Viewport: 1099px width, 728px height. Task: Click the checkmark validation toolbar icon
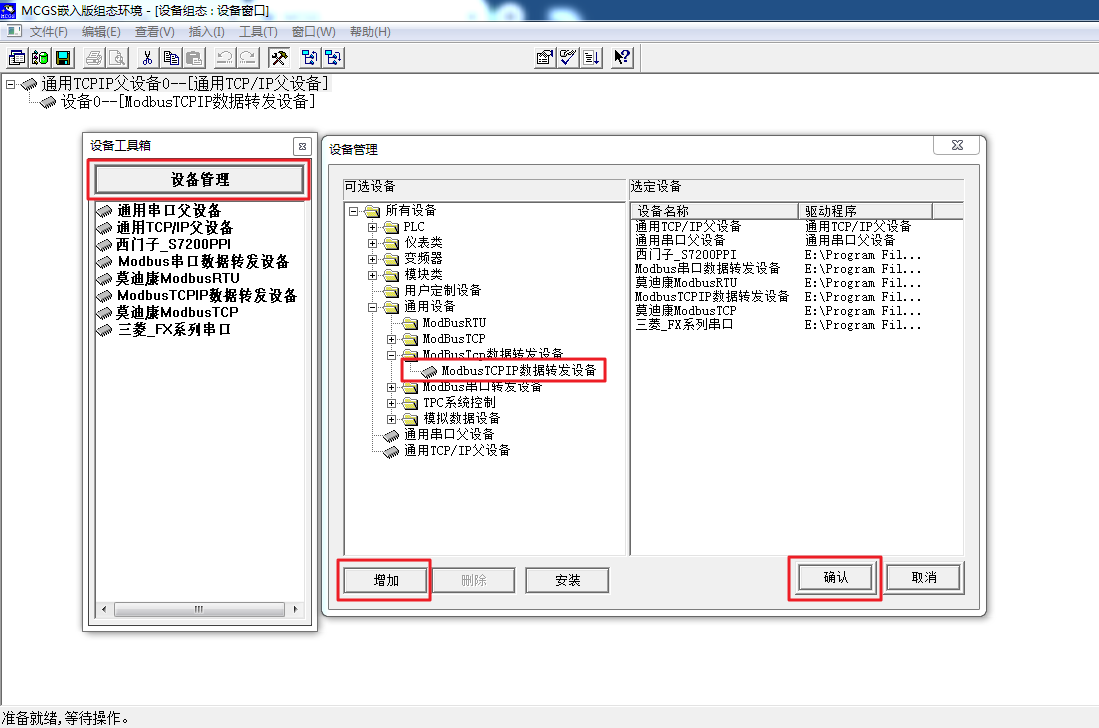(x=568, y=57)
